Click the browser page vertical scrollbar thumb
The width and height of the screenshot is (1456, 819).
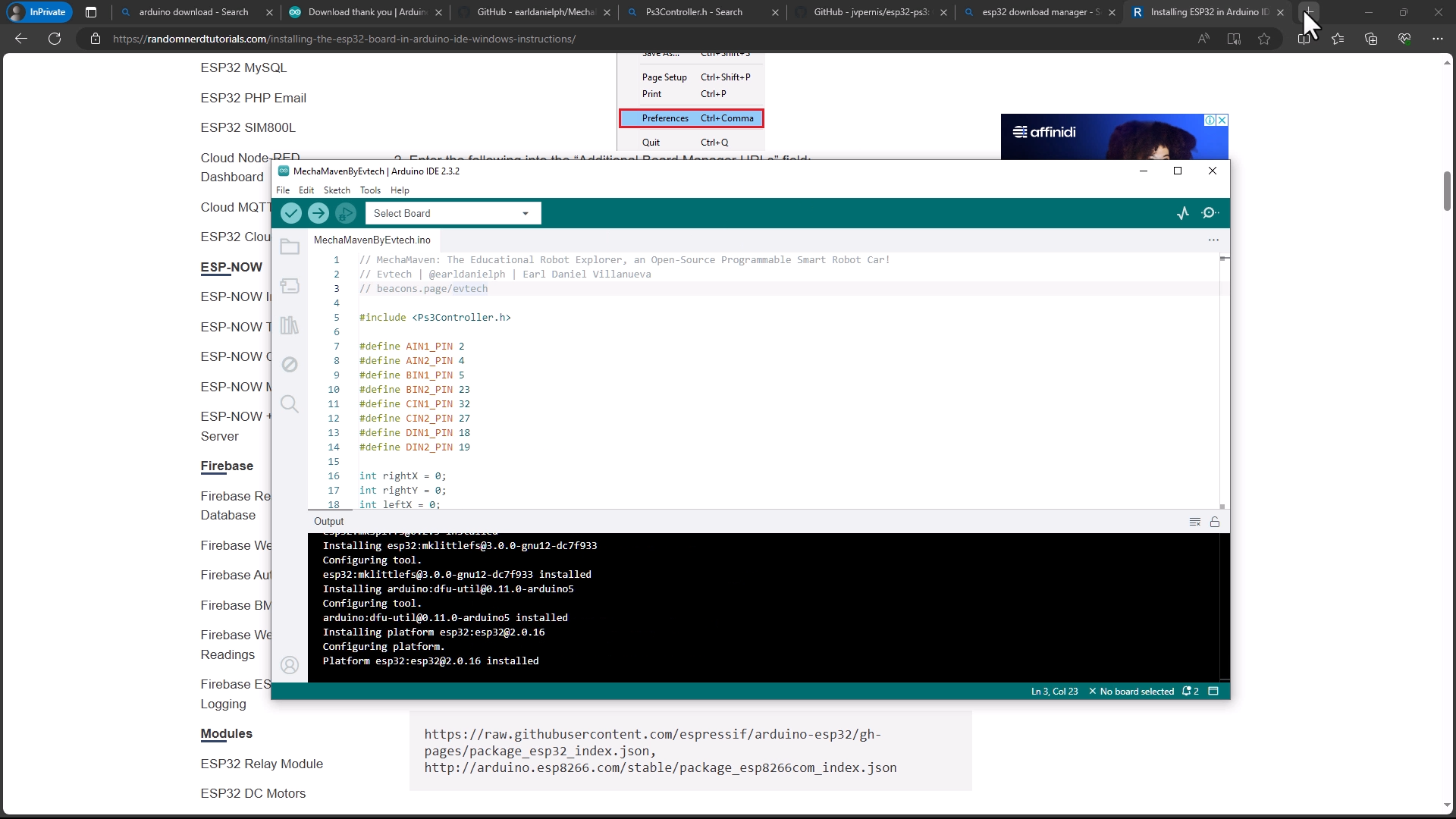point(1447,191)
